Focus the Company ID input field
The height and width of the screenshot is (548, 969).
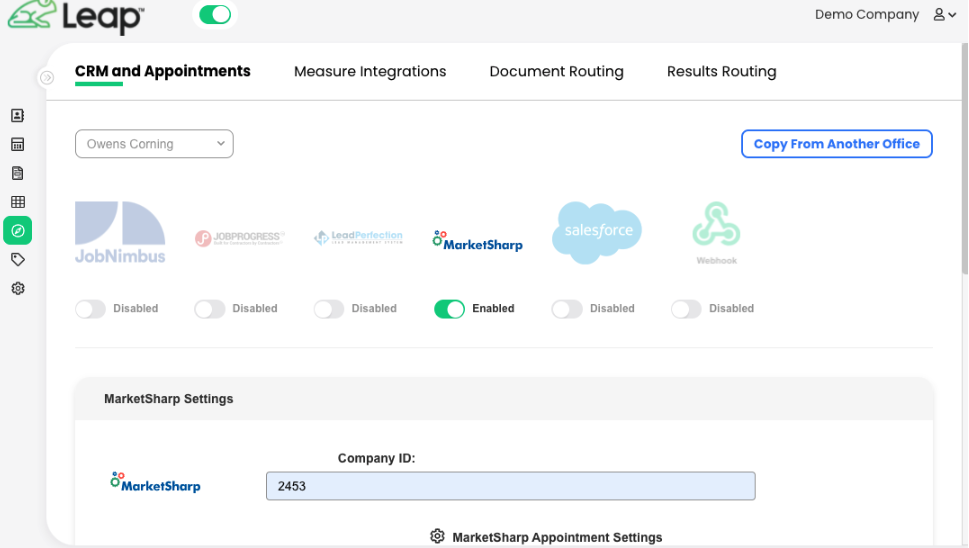point(510,486)
